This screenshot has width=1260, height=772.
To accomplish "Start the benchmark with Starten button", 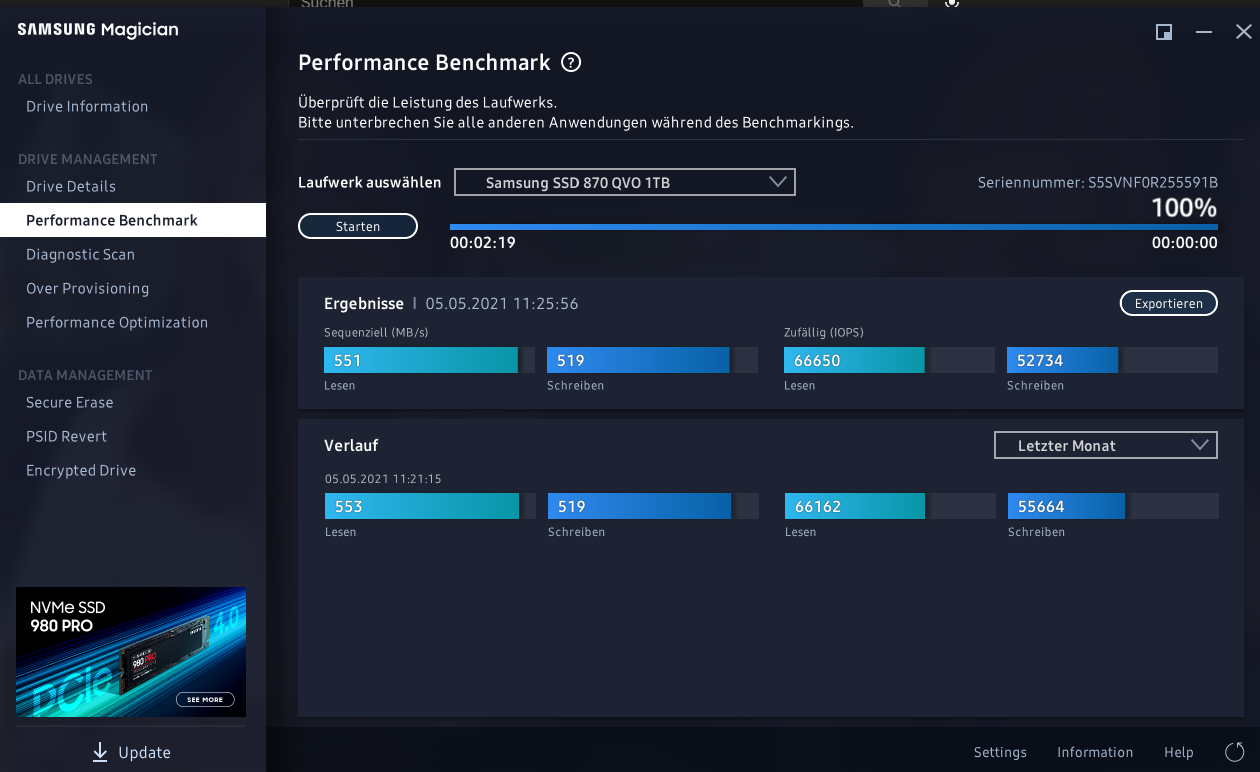I will 358,227.
